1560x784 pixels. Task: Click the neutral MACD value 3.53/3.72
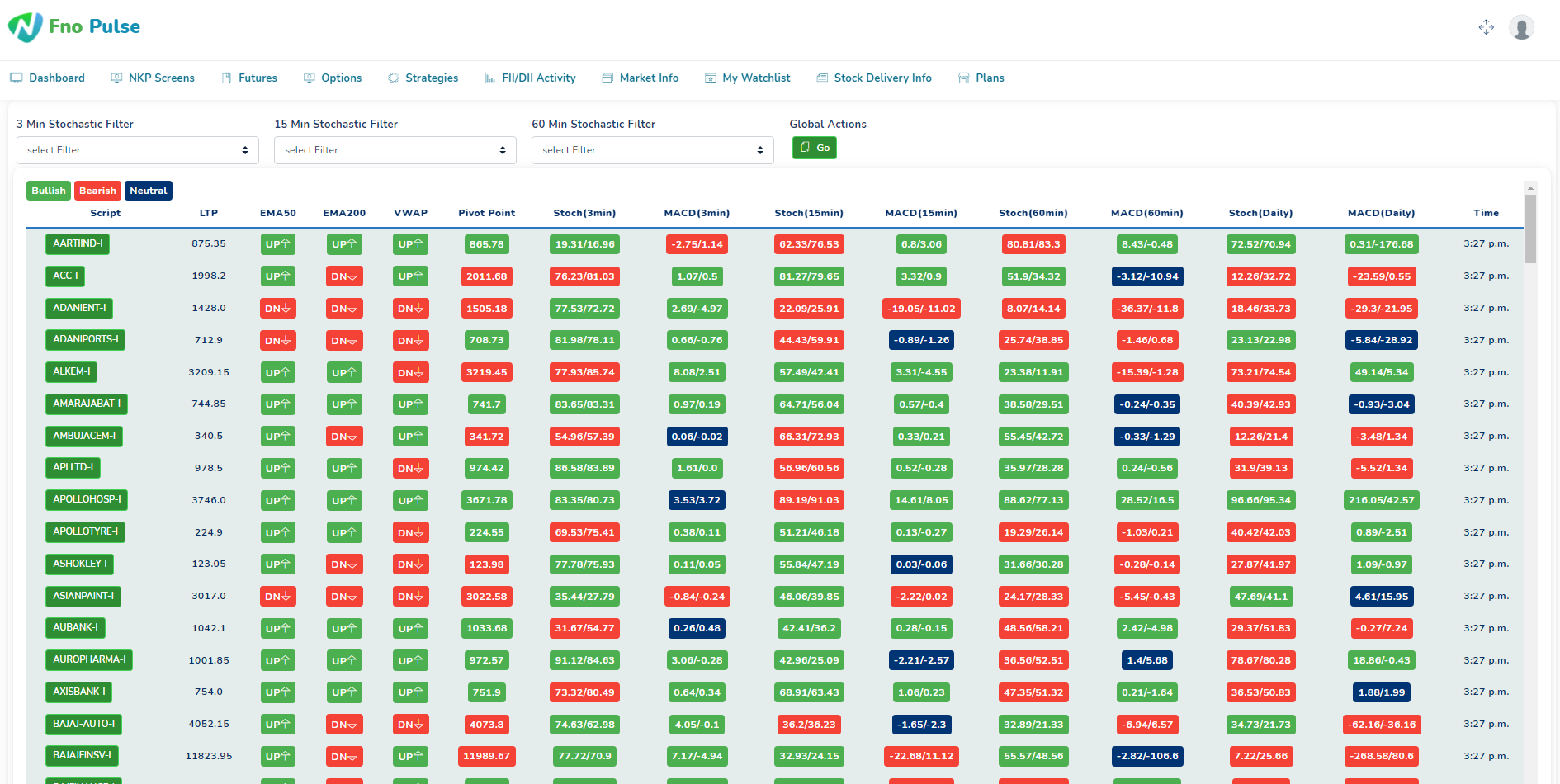coord(697,500)
